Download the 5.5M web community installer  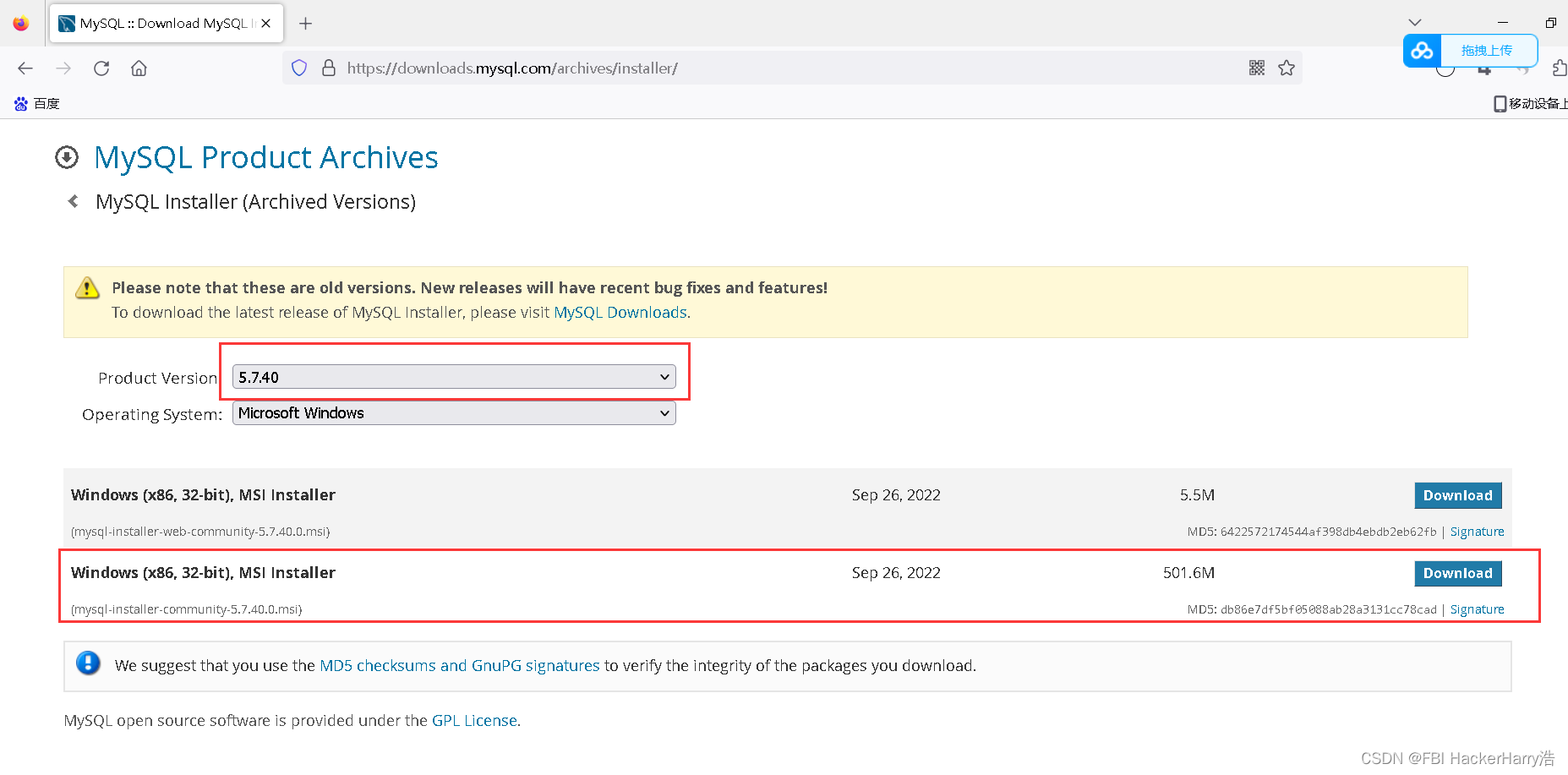pyautogui.click(x=1458, y=495)
